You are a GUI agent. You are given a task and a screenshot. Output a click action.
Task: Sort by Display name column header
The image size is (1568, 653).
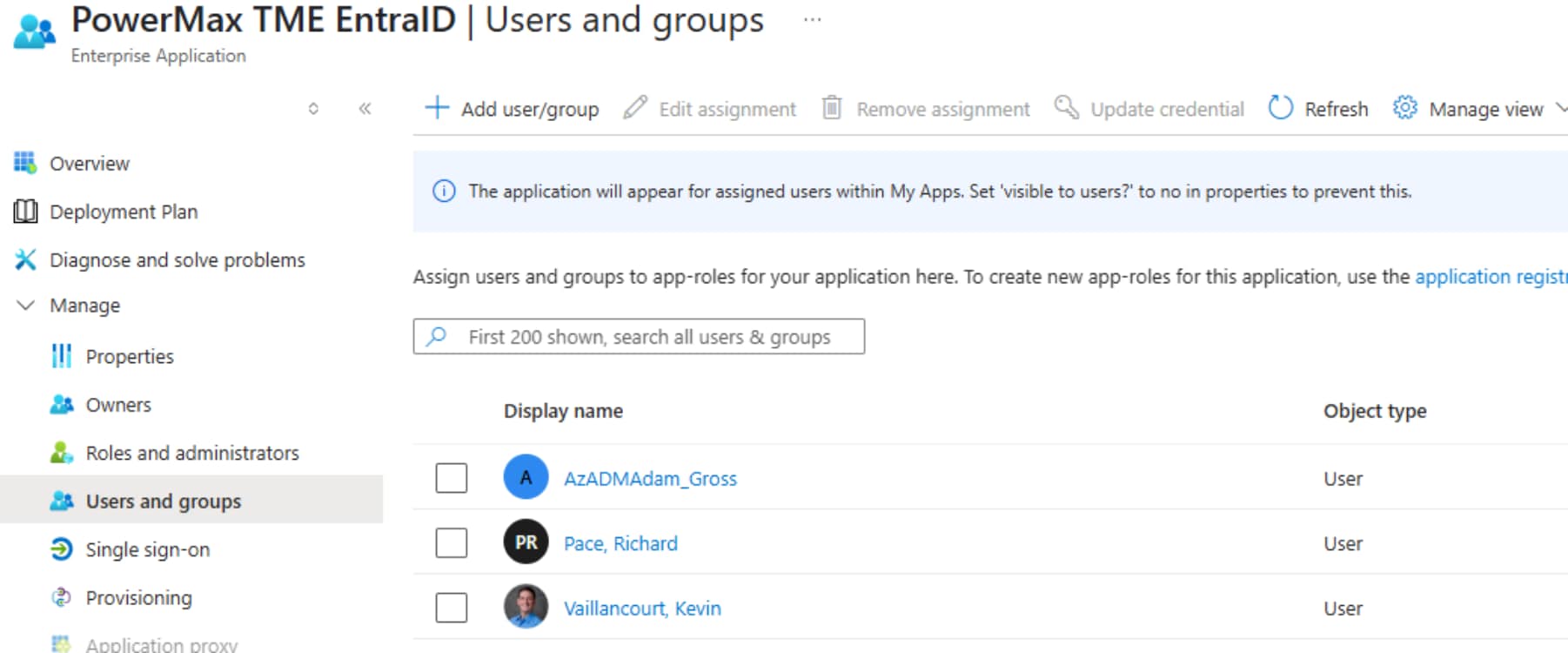point(563,411)
